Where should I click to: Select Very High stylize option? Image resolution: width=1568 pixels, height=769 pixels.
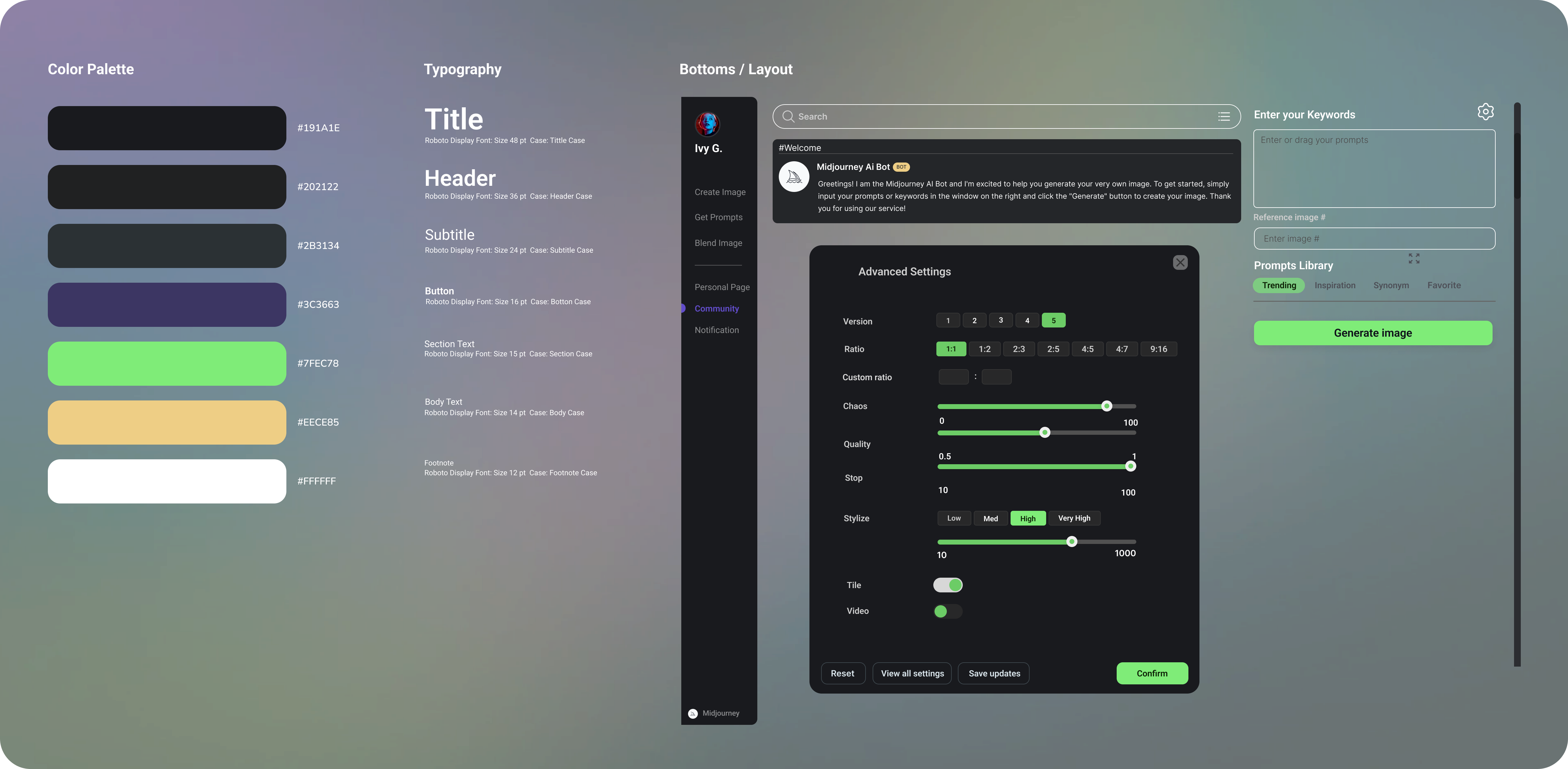(x=1074, y=518)
